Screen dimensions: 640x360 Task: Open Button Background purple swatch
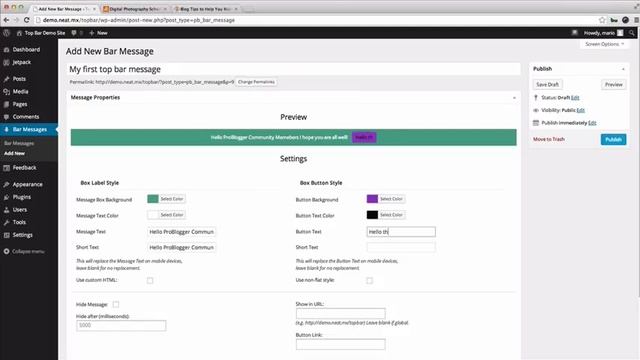point(372,199)
